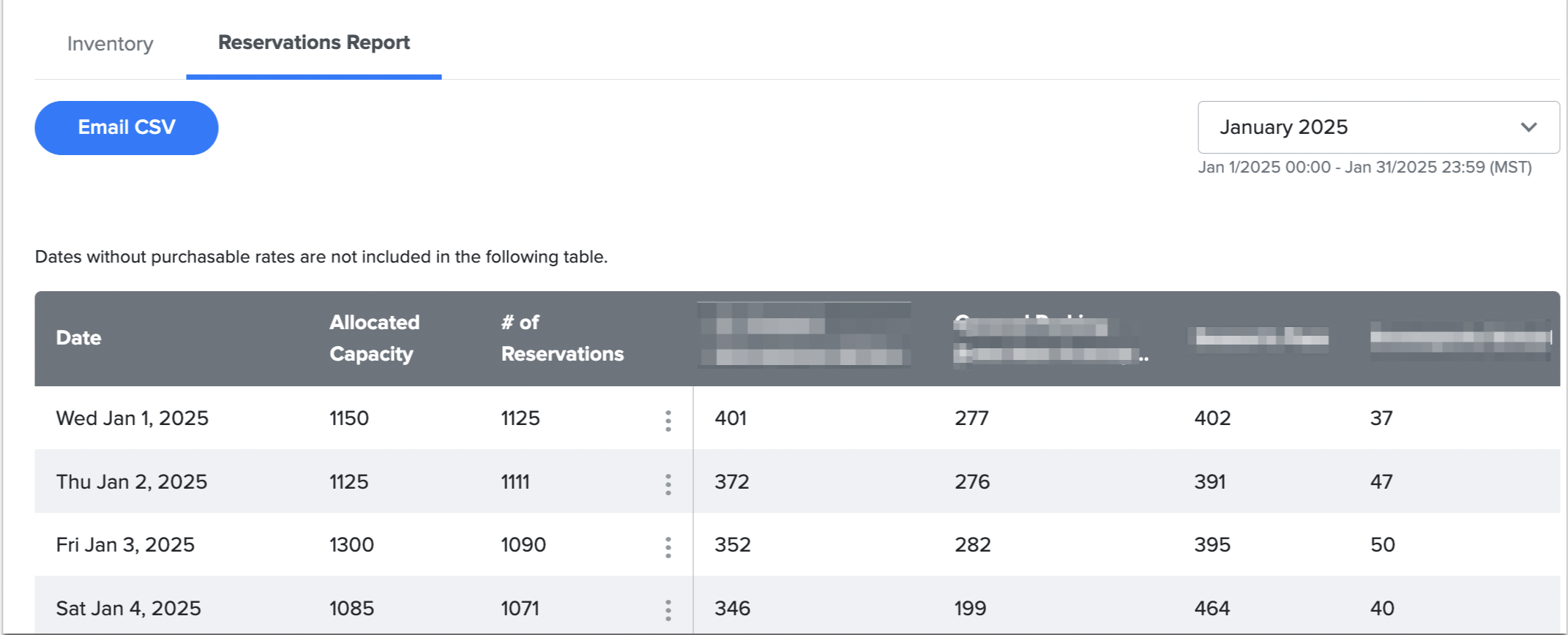Select the Fri Jan 3, 2025 row date
The width and height of the screenshot is (1568, 635).
125,545
